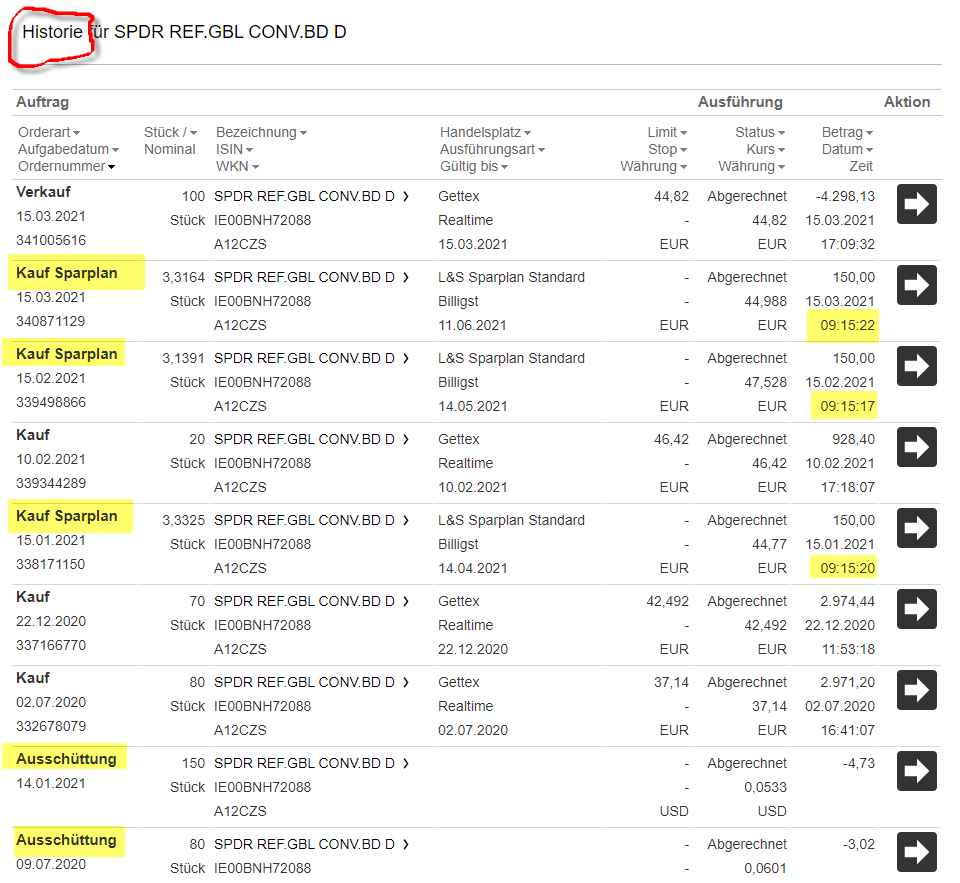The width and height of the screenshot is (960, 883).
Task: Click the execution time 09:15:20
Action: [847, 569]
